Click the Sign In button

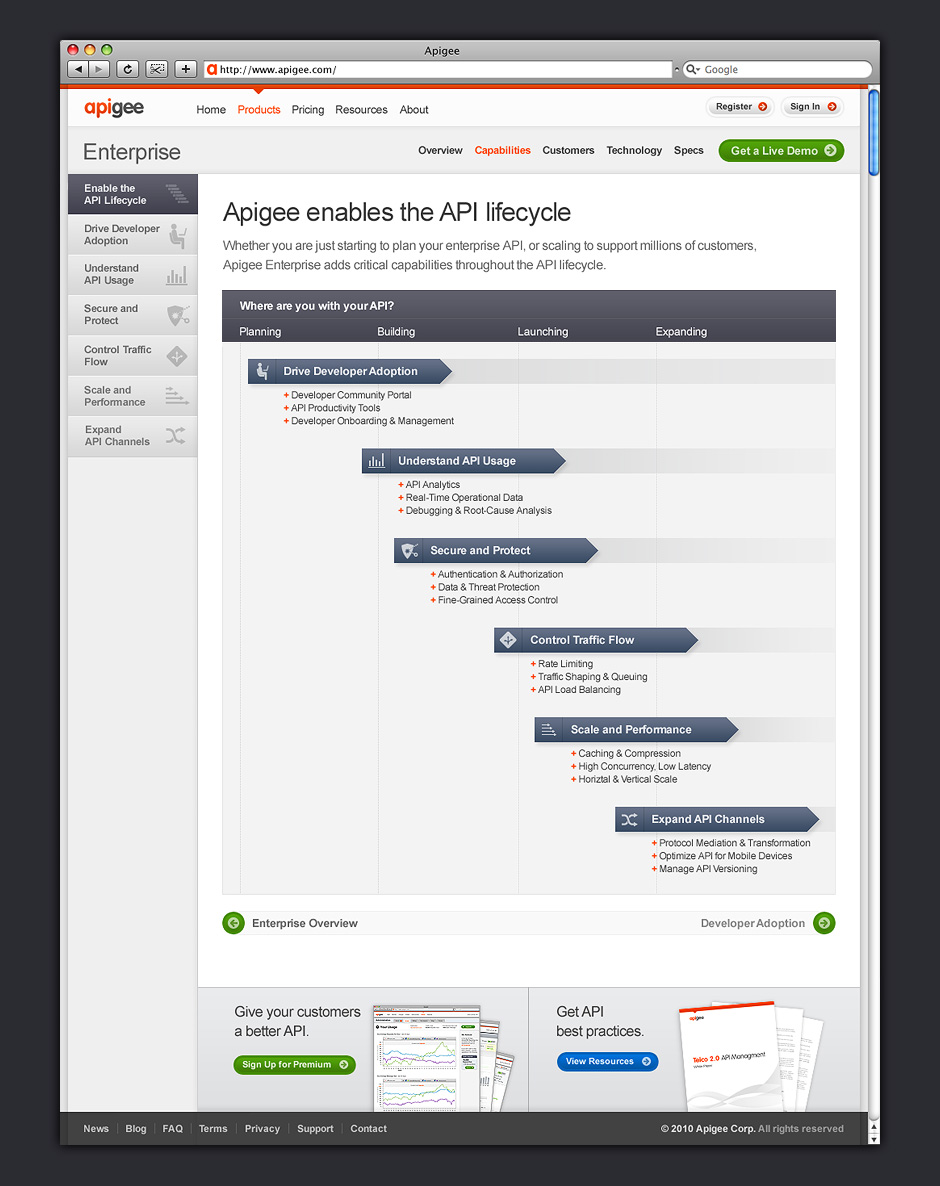[x=812, y=107]
